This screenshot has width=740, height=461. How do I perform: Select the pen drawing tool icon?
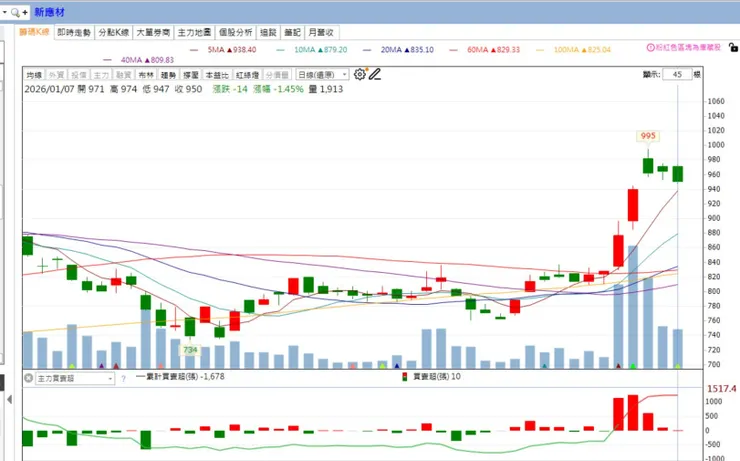click(375, 75)
